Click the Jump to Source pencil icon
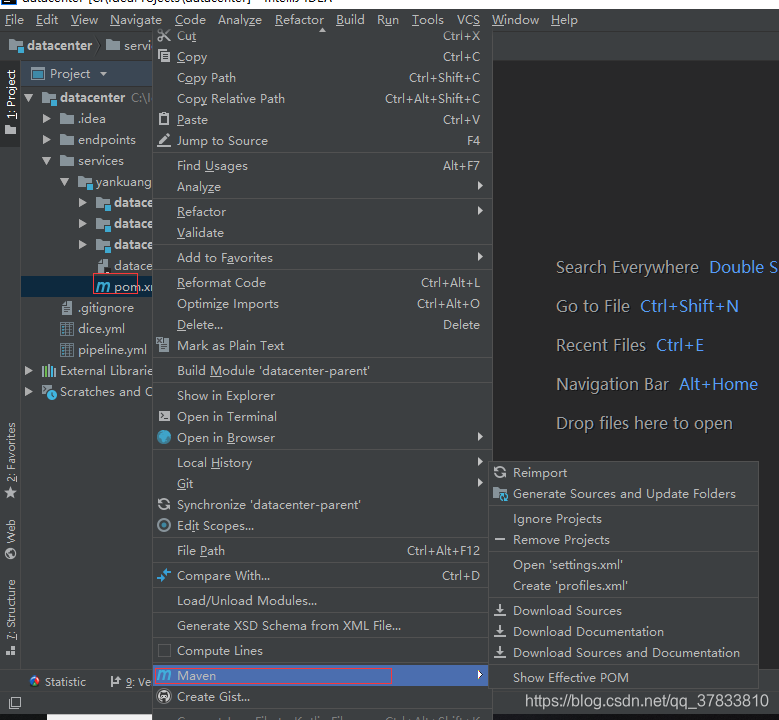Image resolution: width=779 pixels, height=720 pixels. (164, 140)
